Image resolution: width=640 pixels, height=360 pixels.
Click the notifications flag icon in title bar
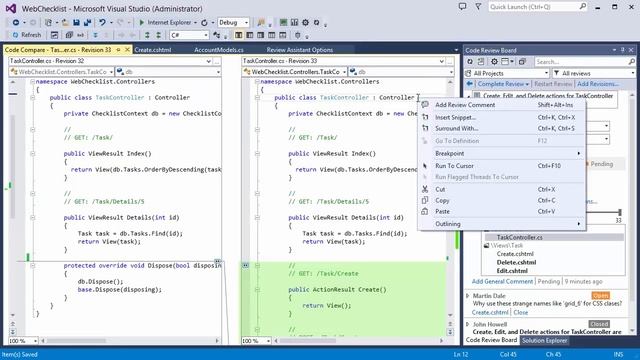click(478, 7)
